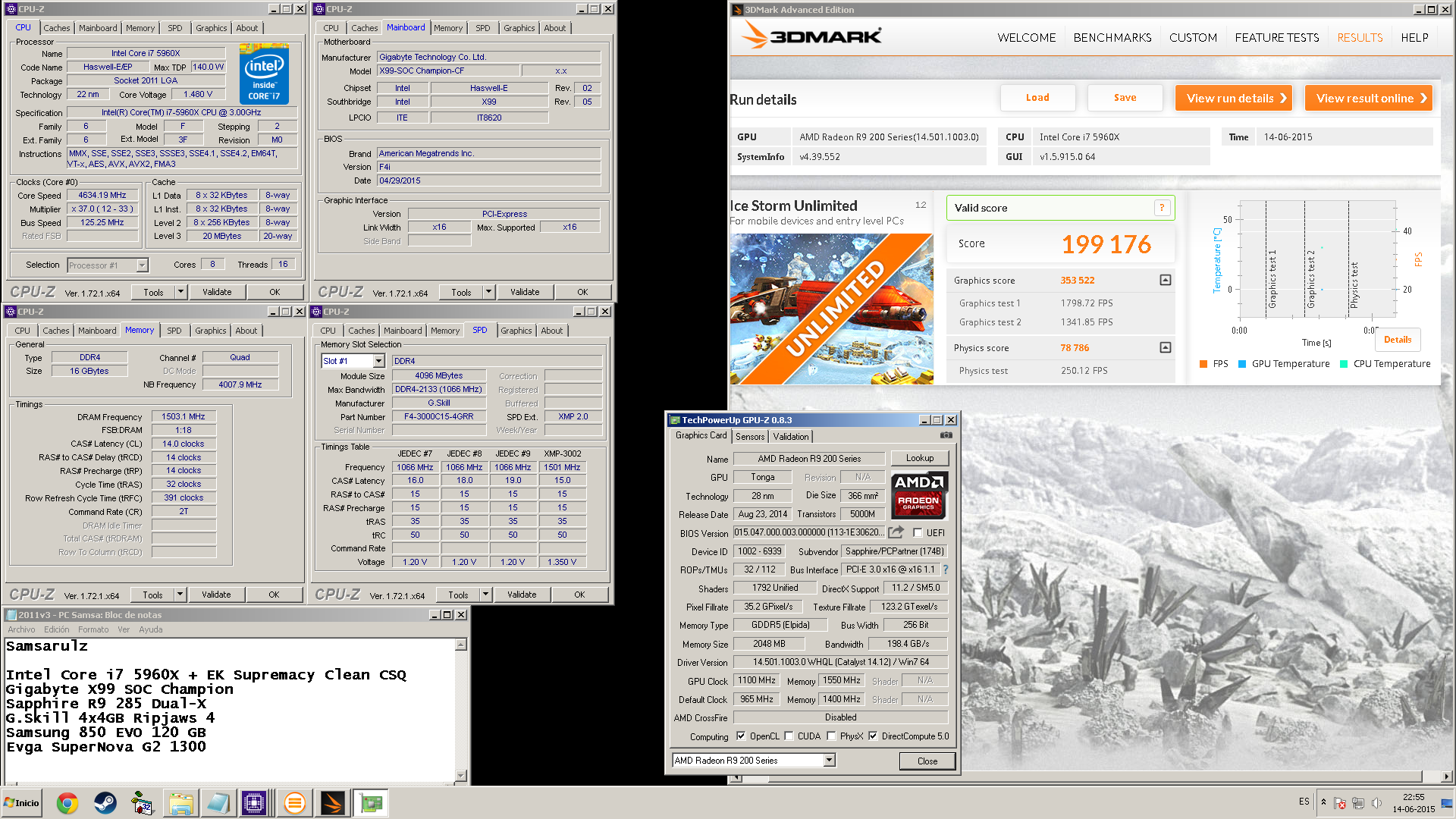Open the Slot #1 memory slot dropdown
1456x819 pixels.
(378, 361)
